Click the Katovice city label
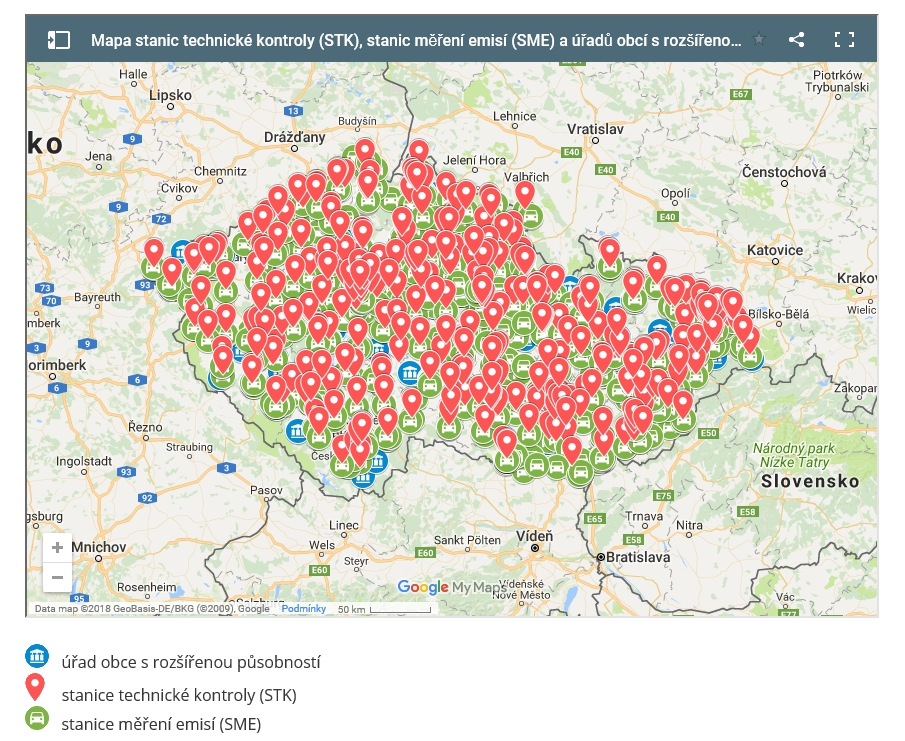The height and width of the screenshot is (741, 905). click(x=775, y=250)
